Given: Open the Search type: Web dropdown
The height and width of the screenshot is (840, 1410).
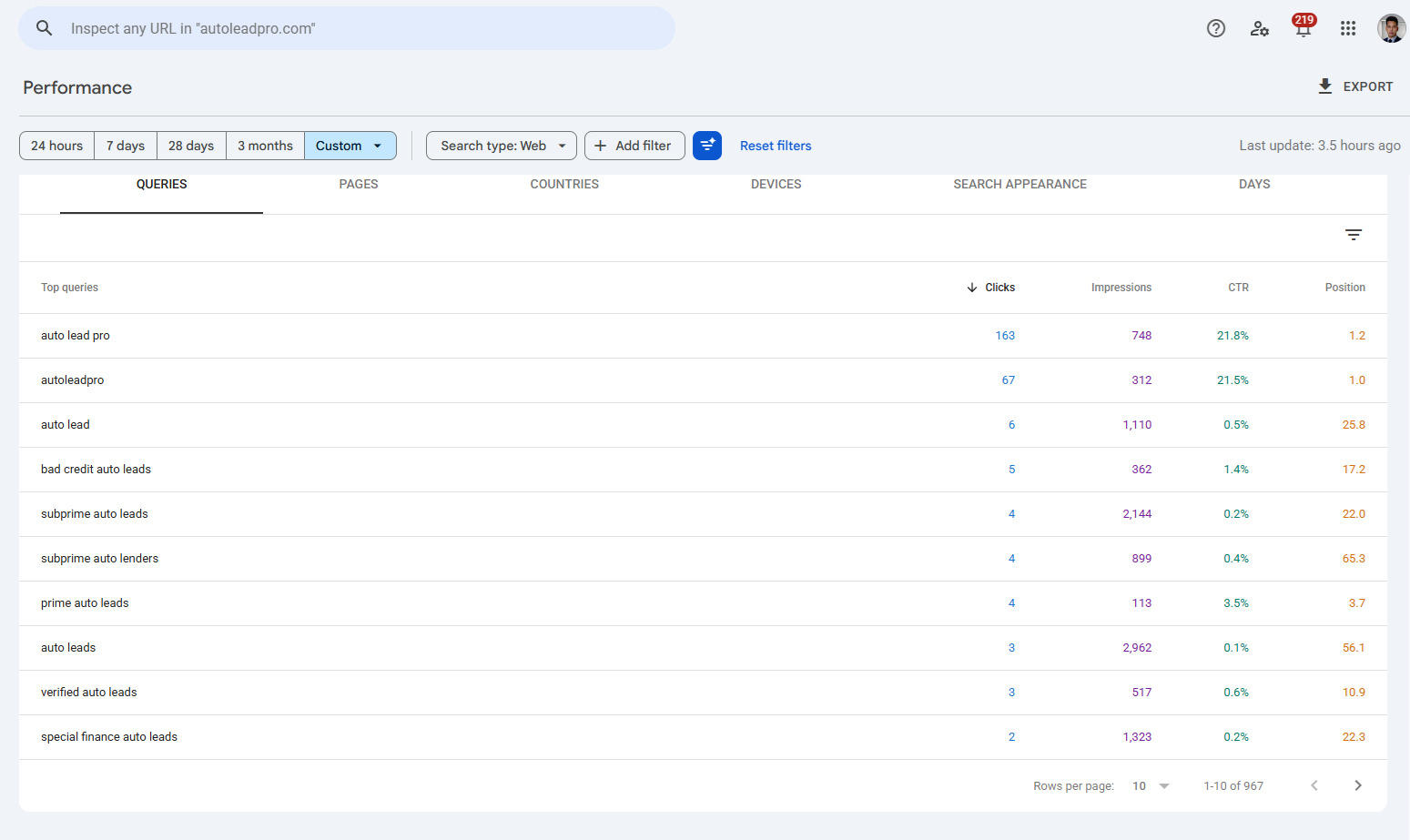Looking at the screenshot, I should click(502, 146).
